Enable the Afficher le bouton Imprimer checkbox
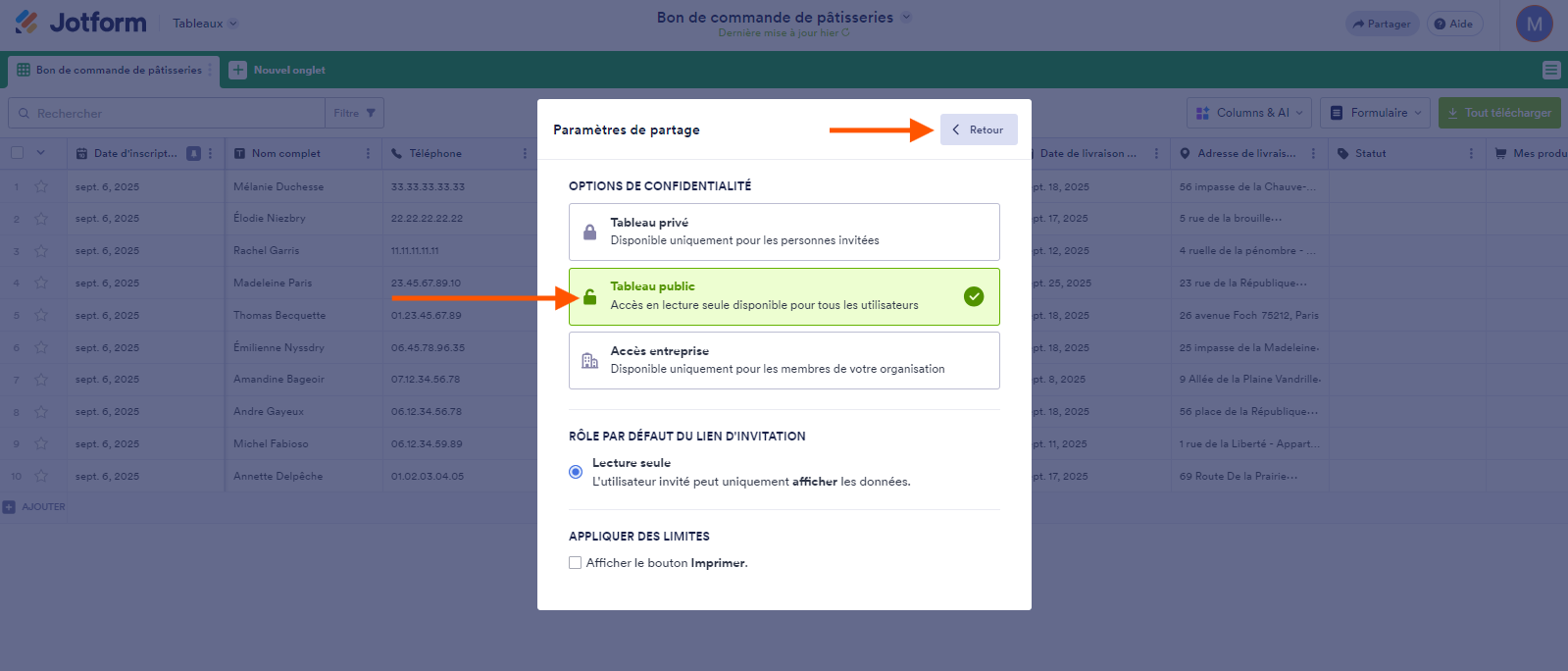This screenshot has width=1568, height=671. [x=576, y=563]
